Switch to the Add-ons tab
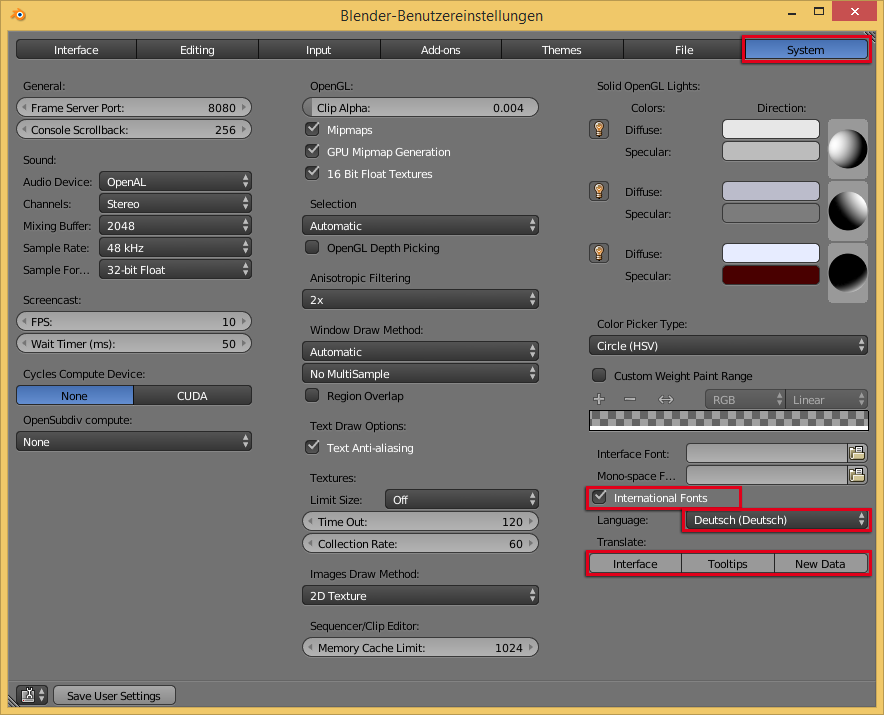Screen dimensions: 884x715 point(440,50)
